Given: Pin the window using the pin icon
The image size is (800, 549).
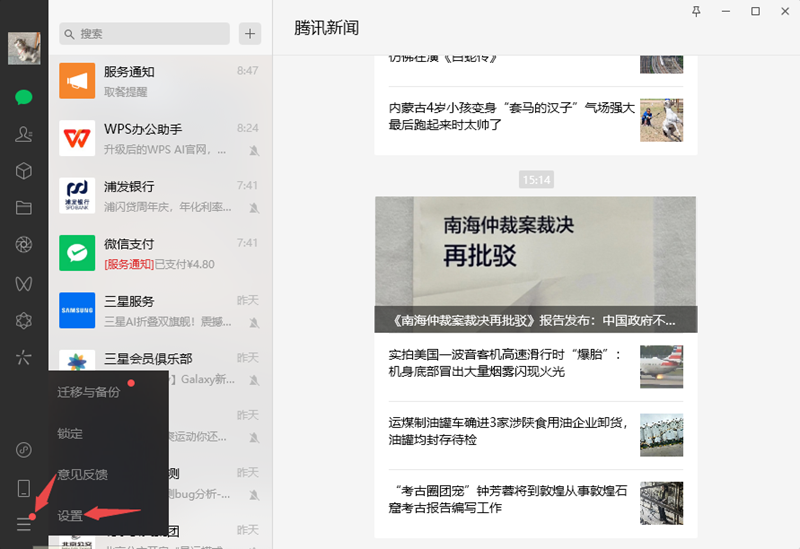Looking at the screenshot, I should point(696,11).
